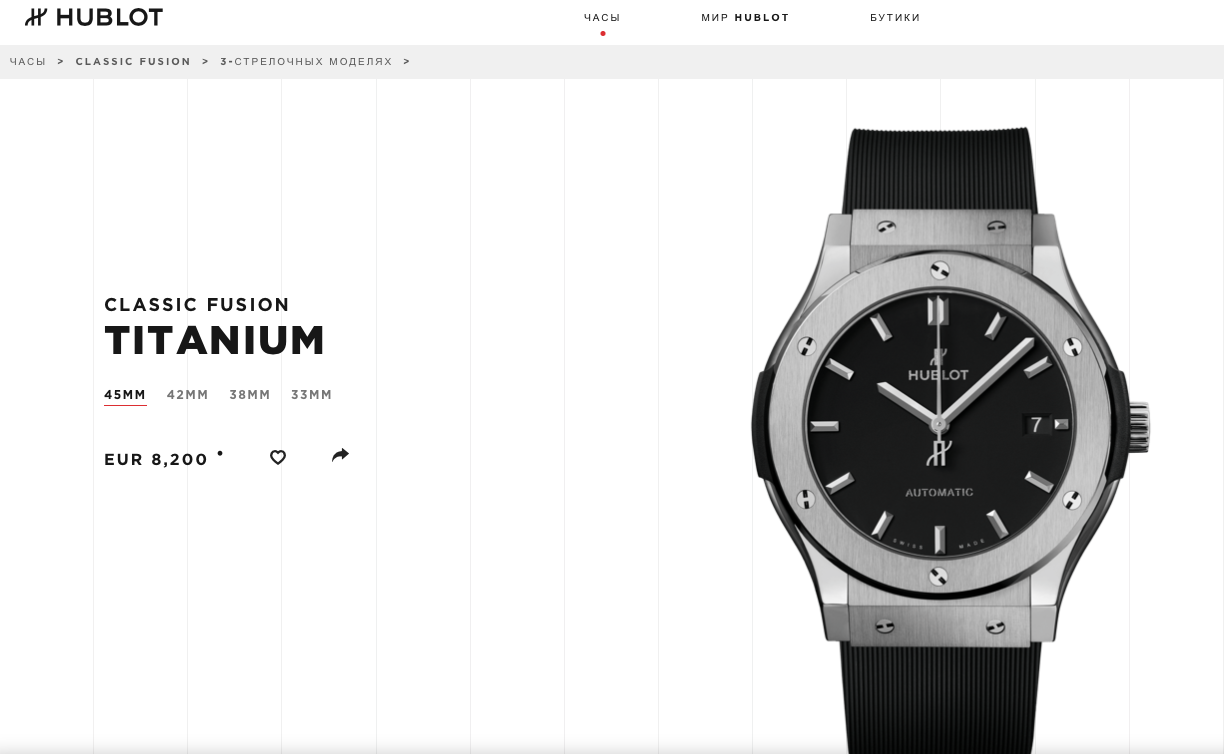Click the HUBLOT wordmark in header

[x=109, y=17]
